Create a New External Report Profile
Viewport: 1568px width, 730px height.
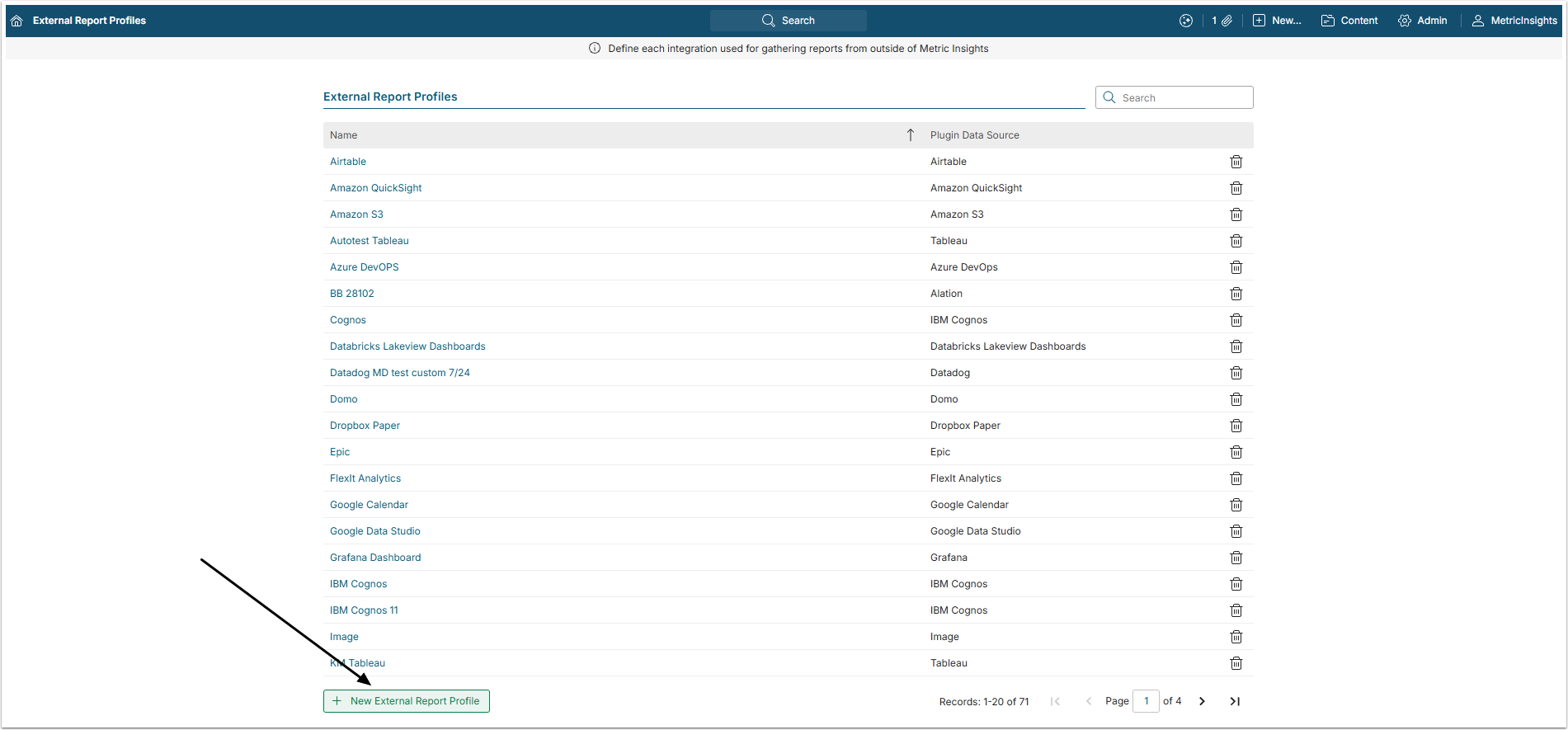407,701
